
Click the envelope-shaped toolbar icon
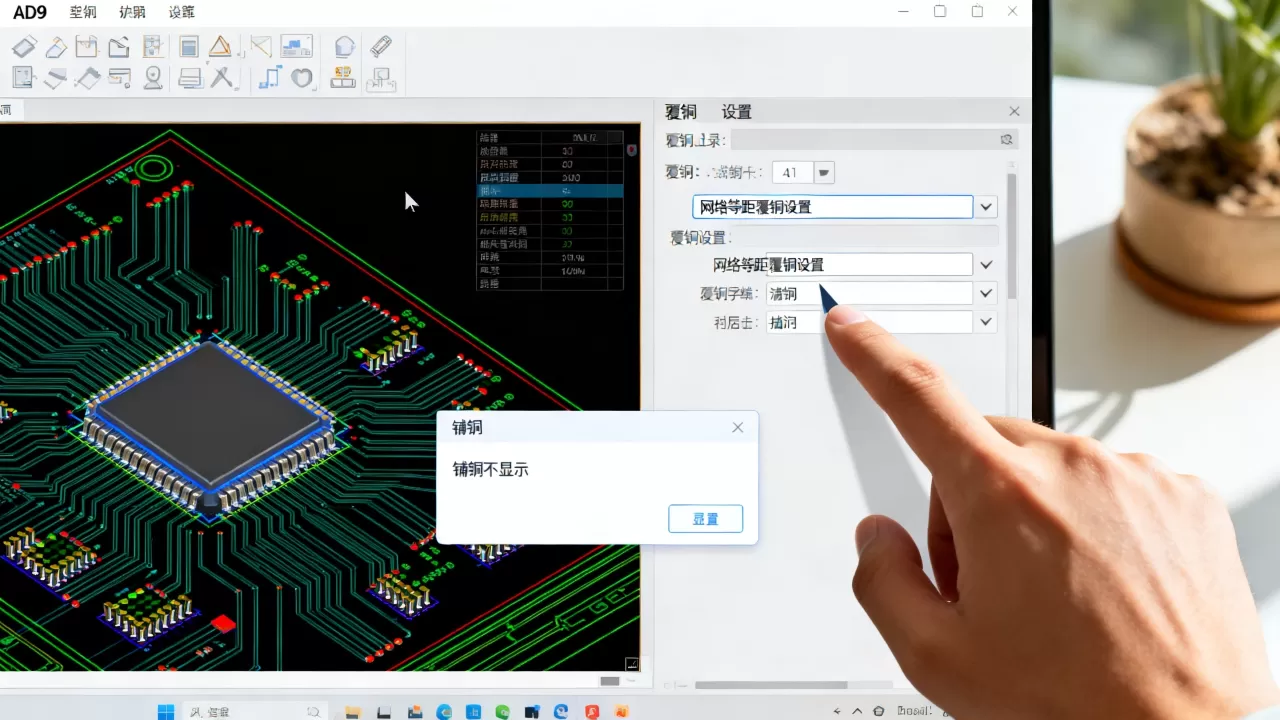(x=260, y=46)
